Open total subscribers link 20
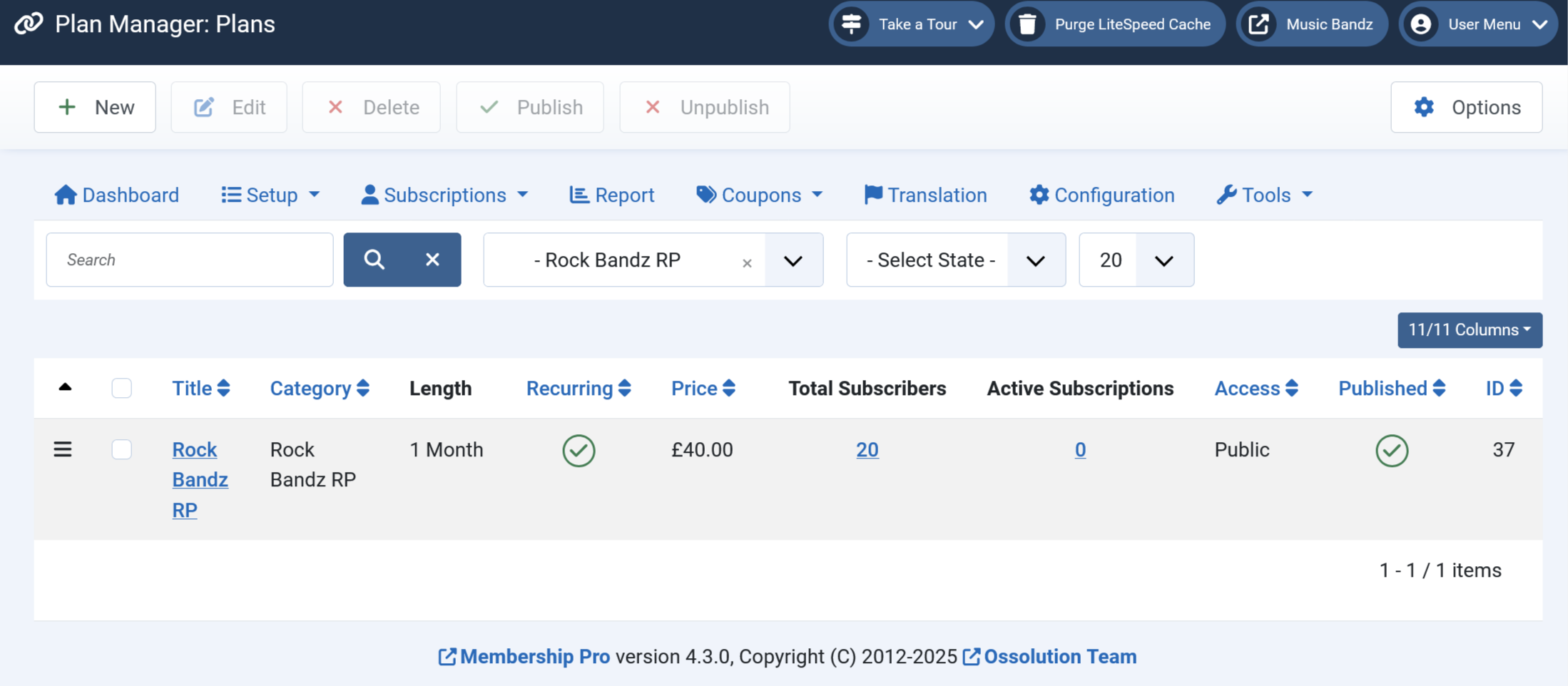 pyautogui.click(x=867, y=449)
